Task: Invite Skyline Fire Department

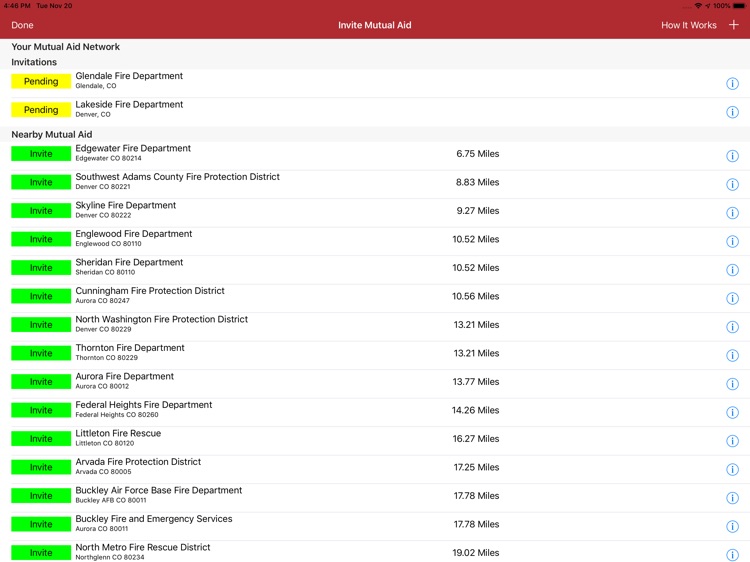Action: tap(41, 211)
